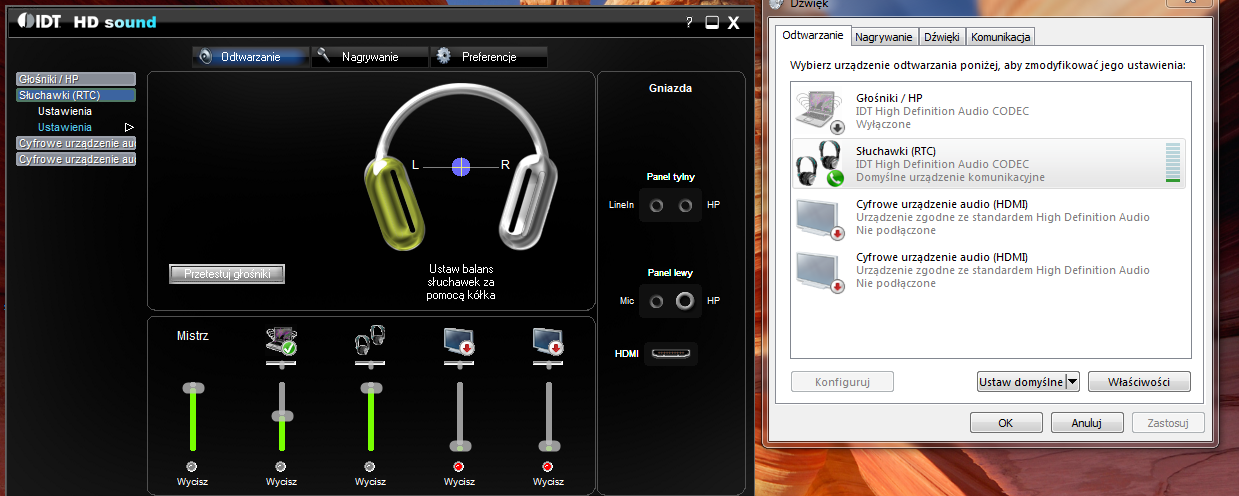Confirm with OK in Dźwięk window
This screenshot has height=496, width=1239.
click(x=1006, y=423)
